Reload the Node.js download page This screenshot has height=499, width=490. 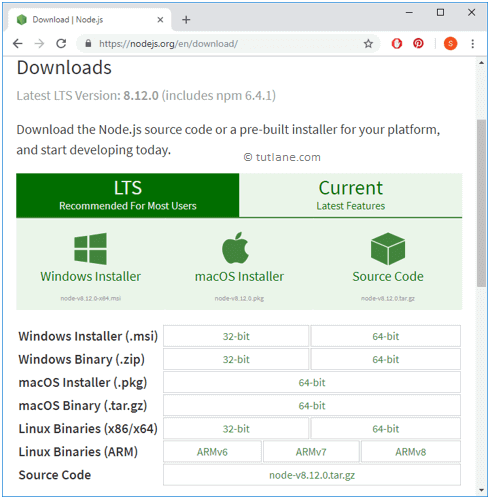pyautogui.click(x=61, y=44)
